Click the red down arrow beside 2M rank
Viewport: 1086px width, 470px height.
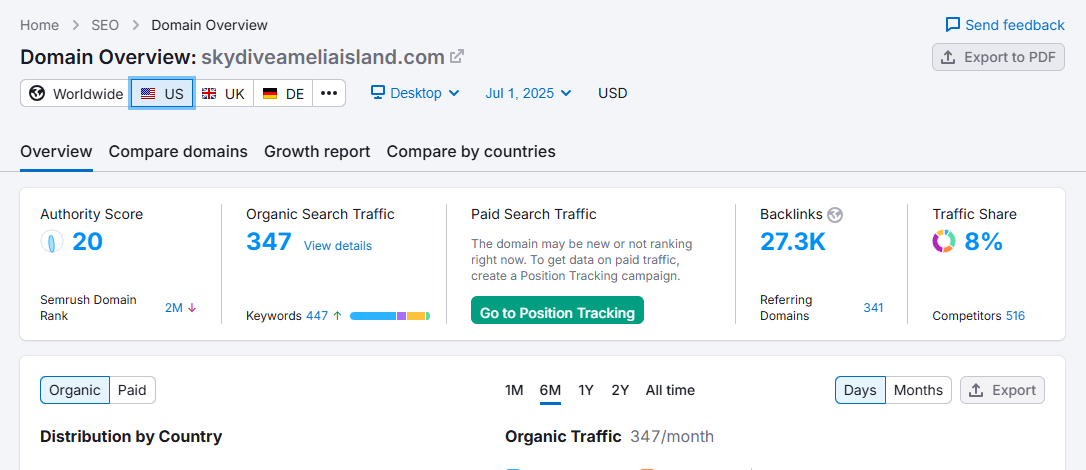[x=192, y=308]
